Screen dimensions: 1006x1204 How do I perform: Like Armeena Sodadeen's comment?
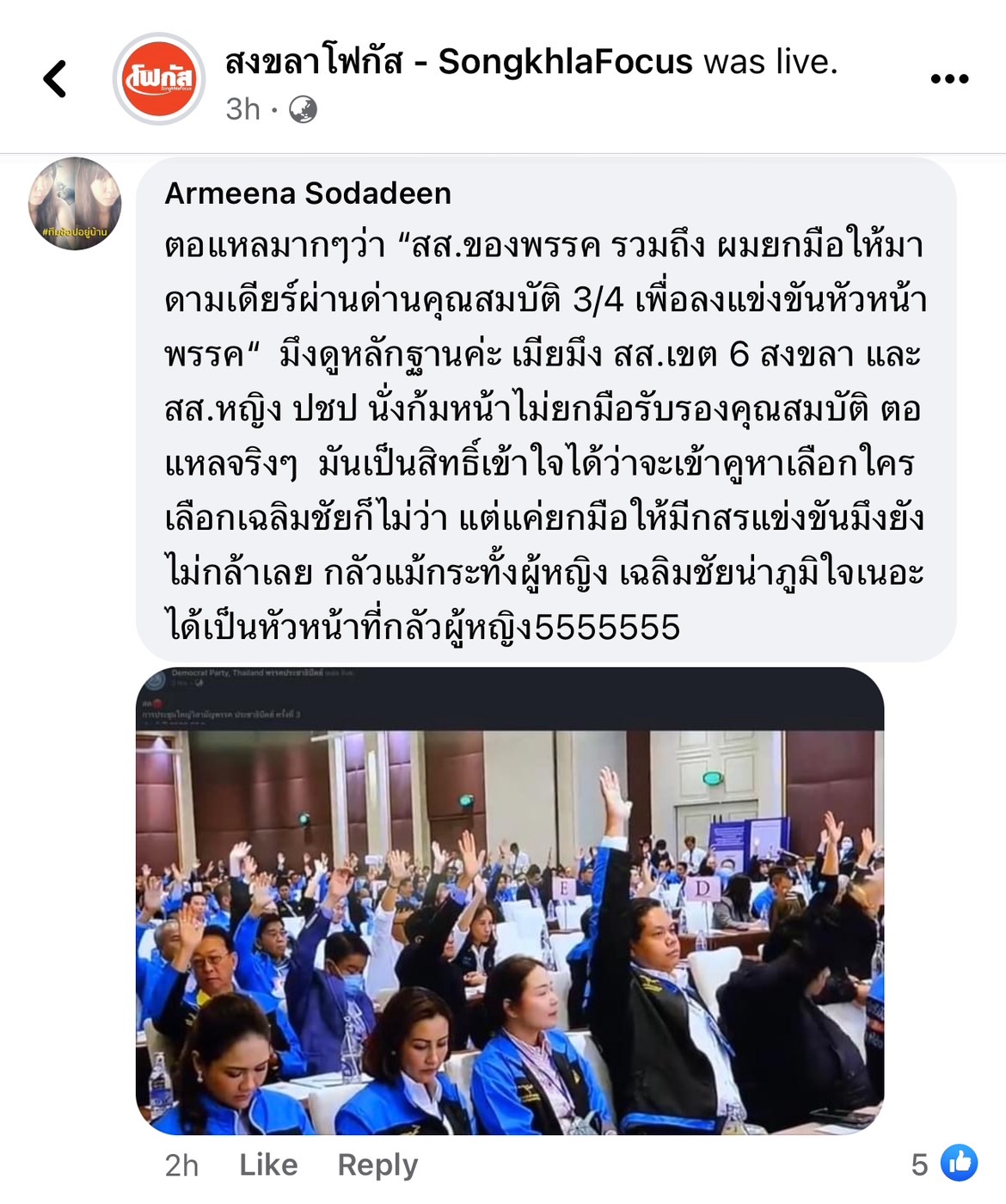tap(268, 1164)
